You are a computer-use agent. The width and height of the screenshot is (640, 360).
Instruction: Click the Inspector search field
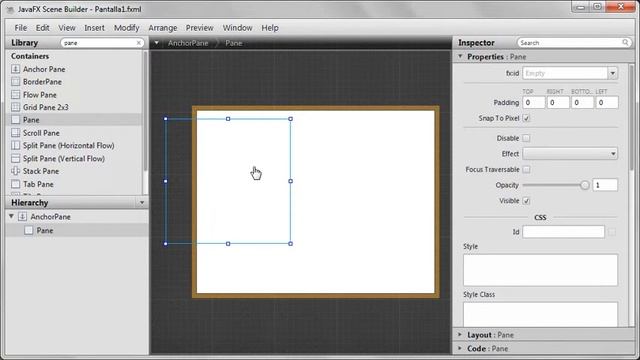tap(573, 42)
